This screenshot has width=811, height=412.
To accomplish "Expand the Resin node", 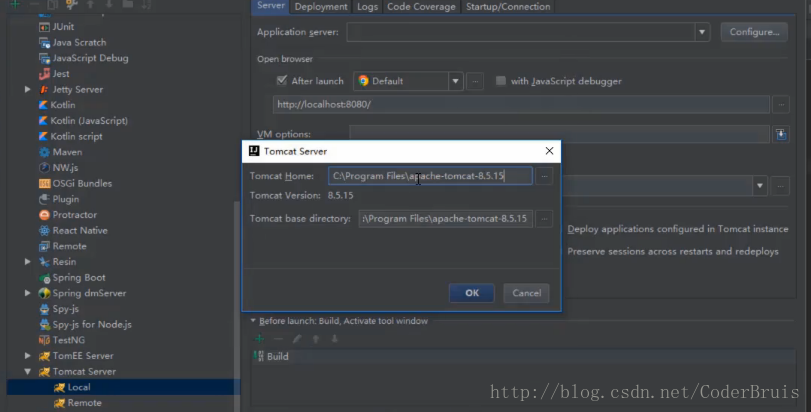I will point(27,262).
